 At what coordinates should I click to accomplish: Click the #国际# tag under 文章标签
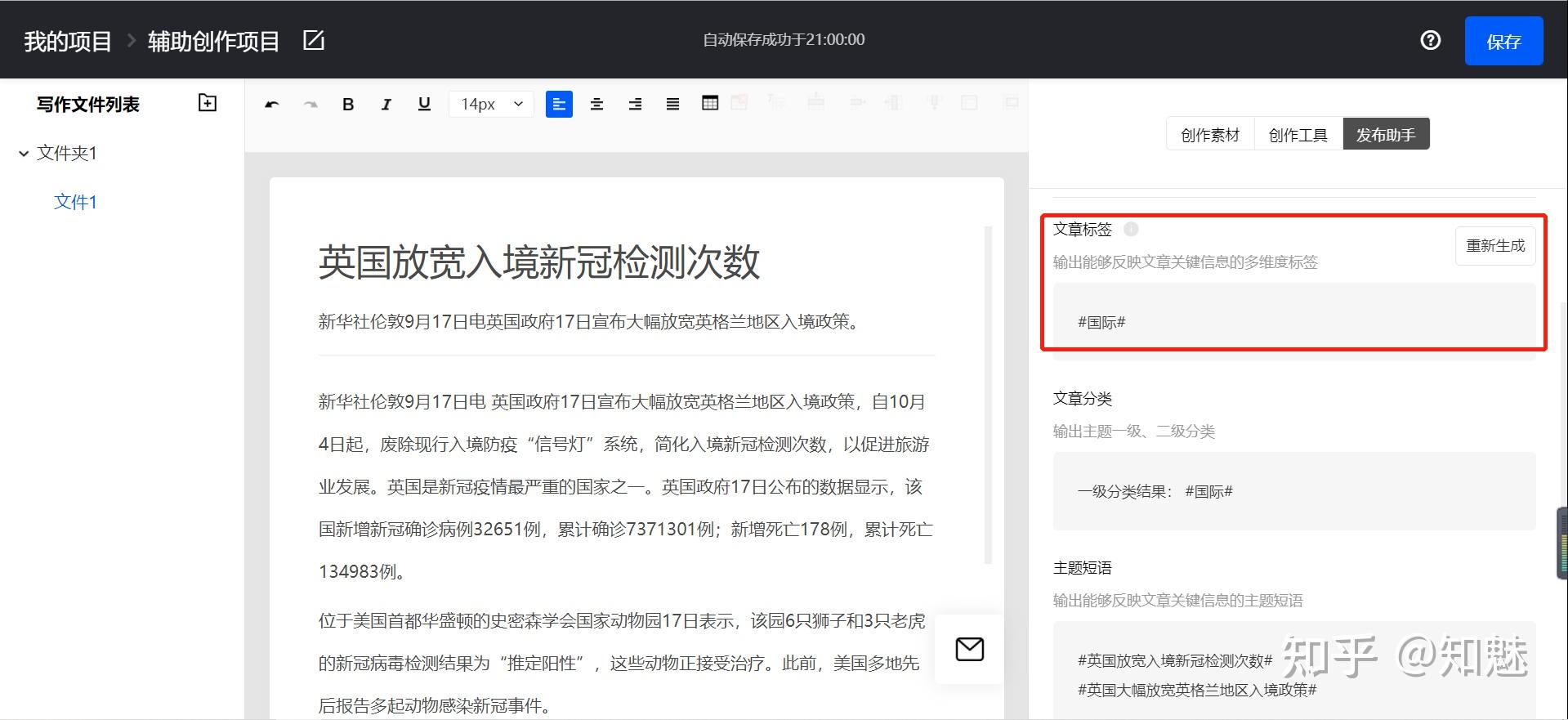click(1101, 322)
